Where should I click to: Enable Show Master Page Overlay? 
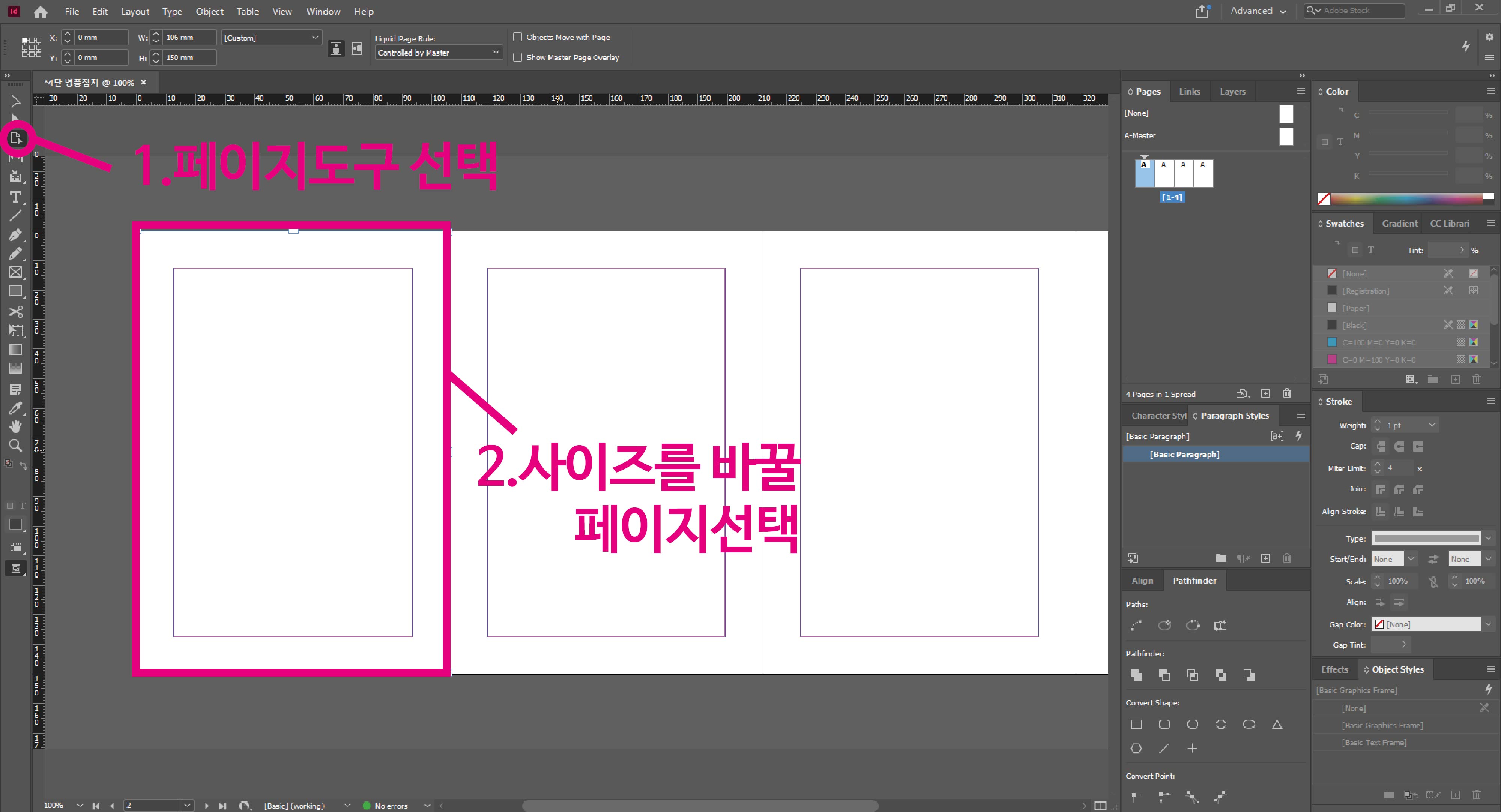point(517,57)
